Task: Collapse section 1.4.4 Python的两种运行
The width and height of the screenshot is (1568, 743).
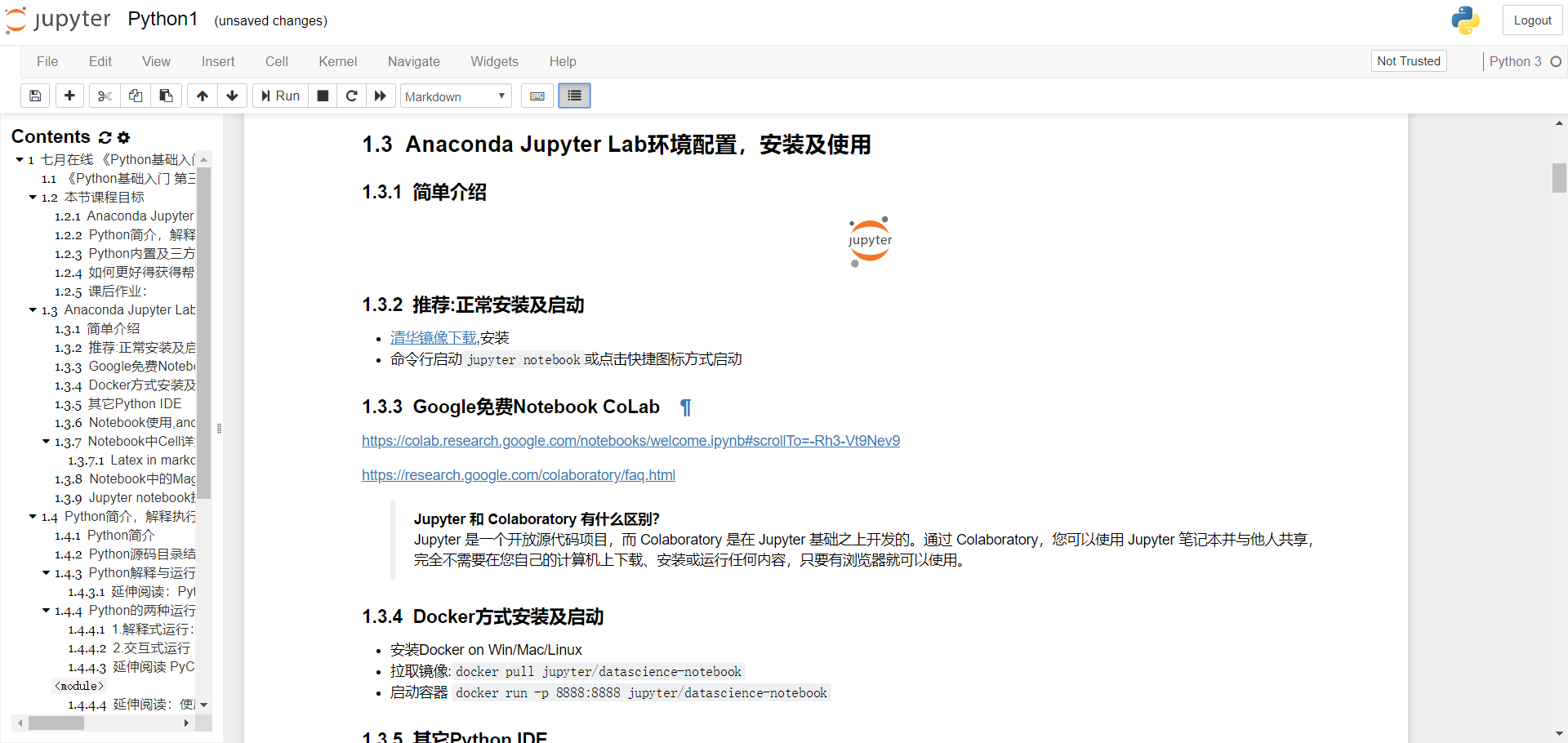Action: [x=46, y=611]
